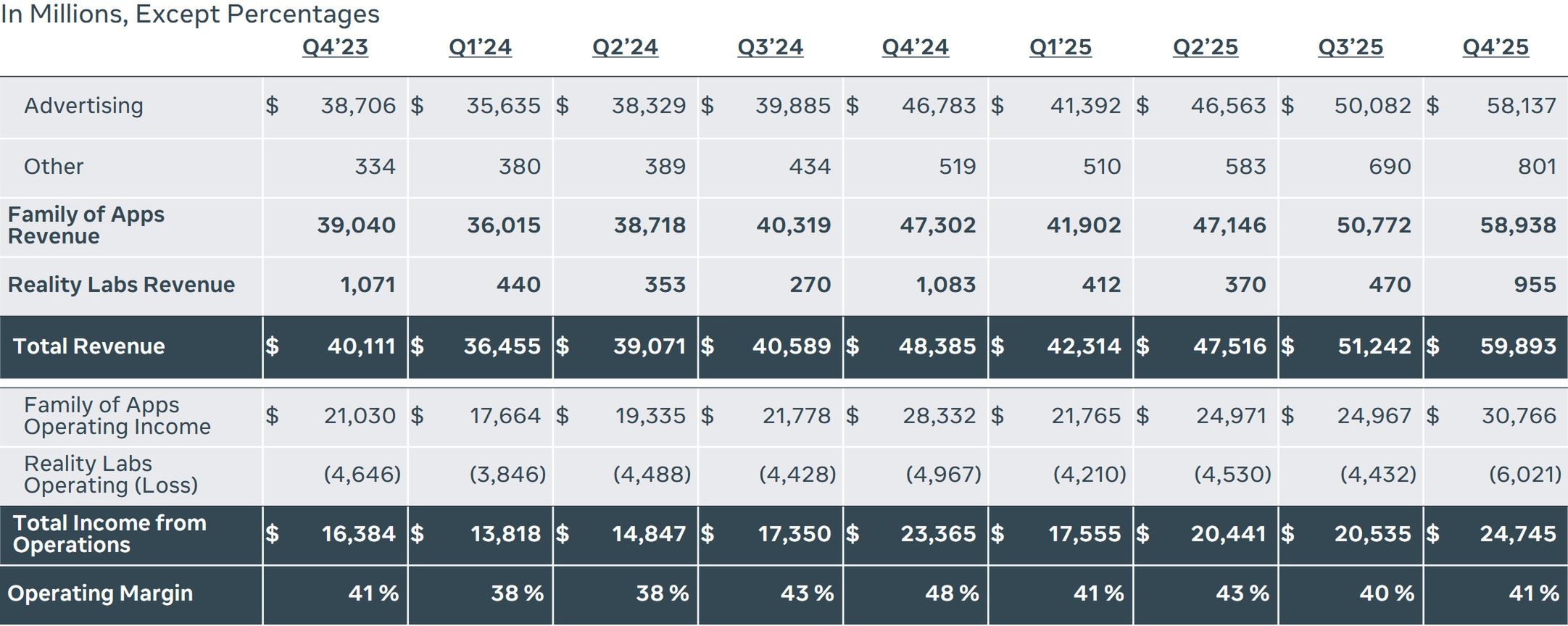Select the Reality Labs Revenue row label
Screen dimensions: 1568x626
pyautogui.click(x=121, y=285)
